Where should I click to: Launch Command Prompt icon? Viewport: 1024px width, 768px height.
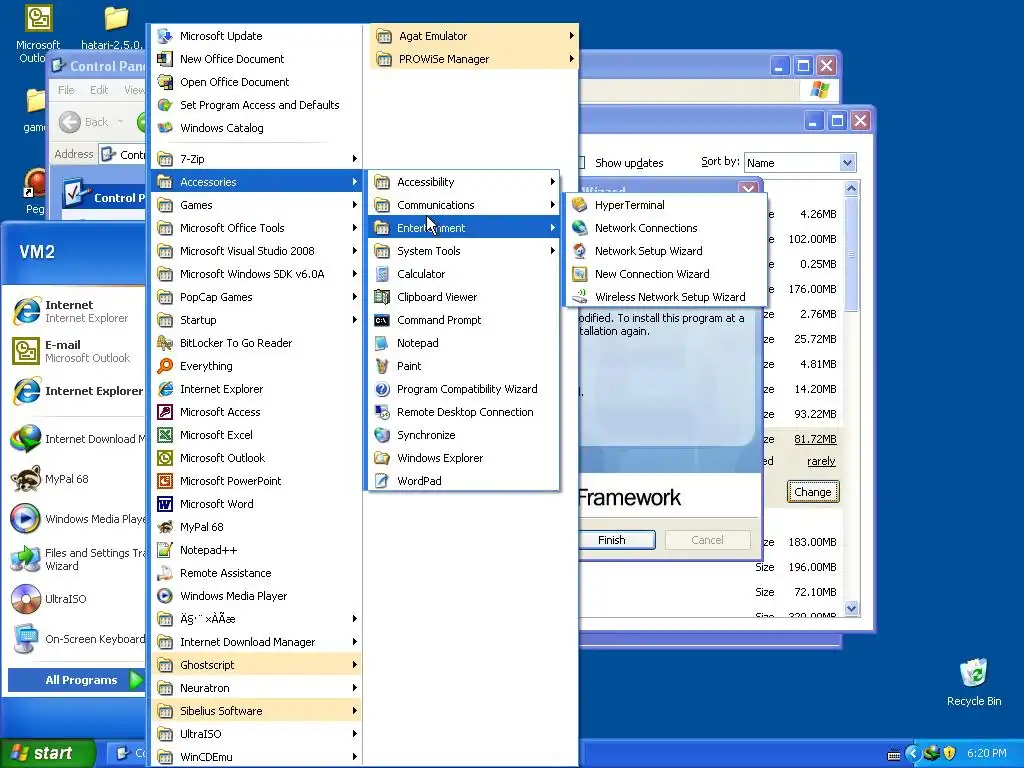click(x=382, y=320)
